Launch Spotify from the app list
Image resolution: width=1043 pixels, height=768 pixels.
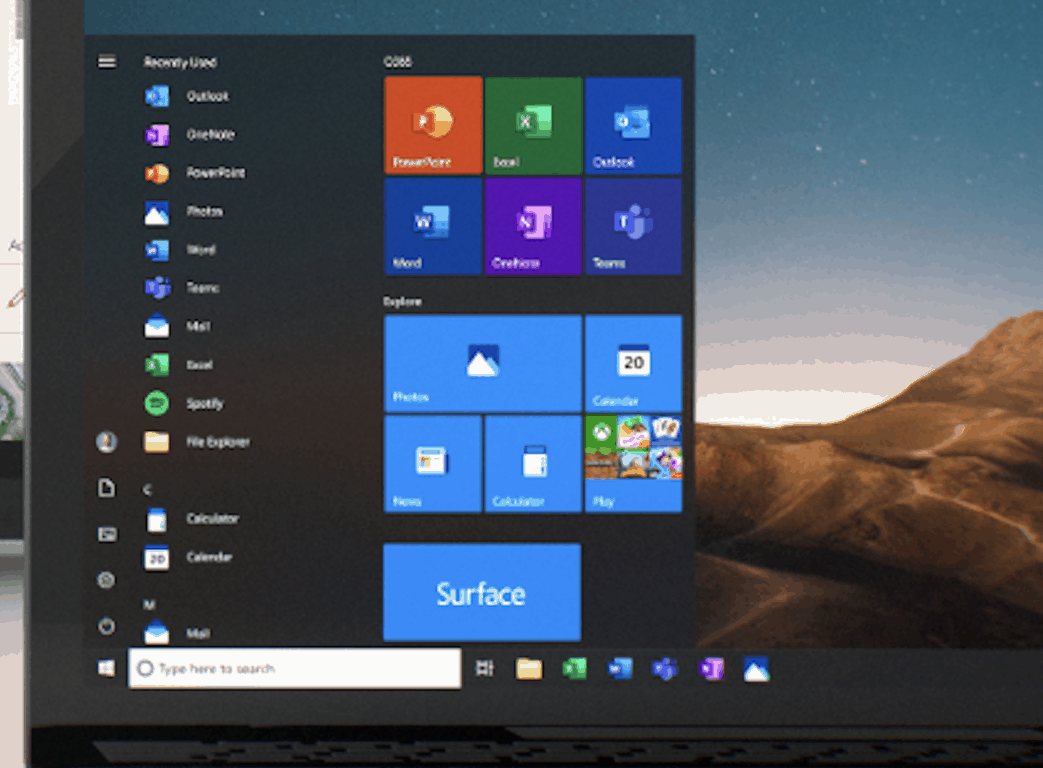point(184,403)
